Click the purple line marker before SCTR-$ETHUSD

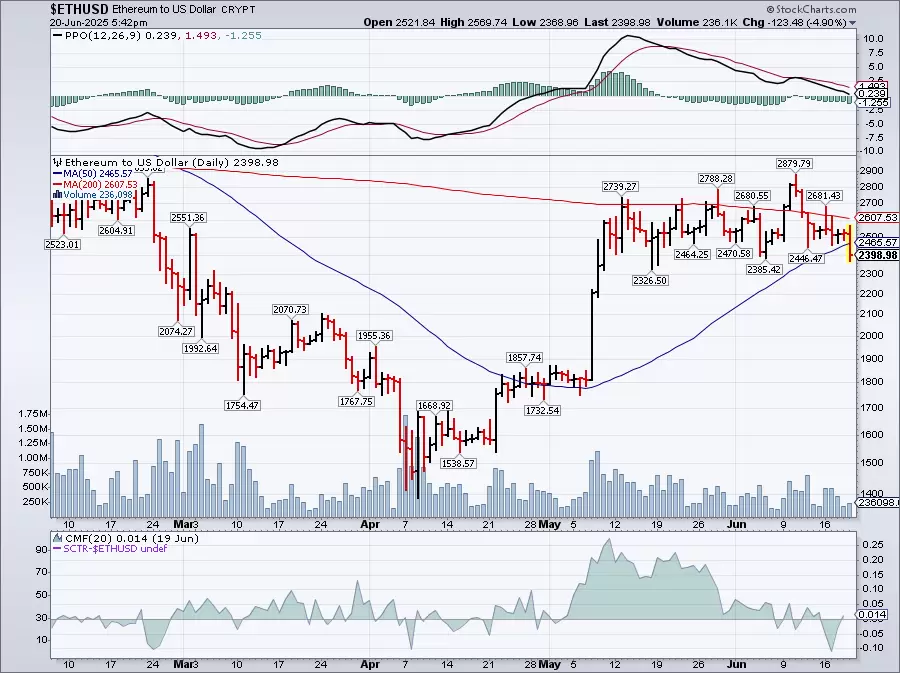(57, 549)
